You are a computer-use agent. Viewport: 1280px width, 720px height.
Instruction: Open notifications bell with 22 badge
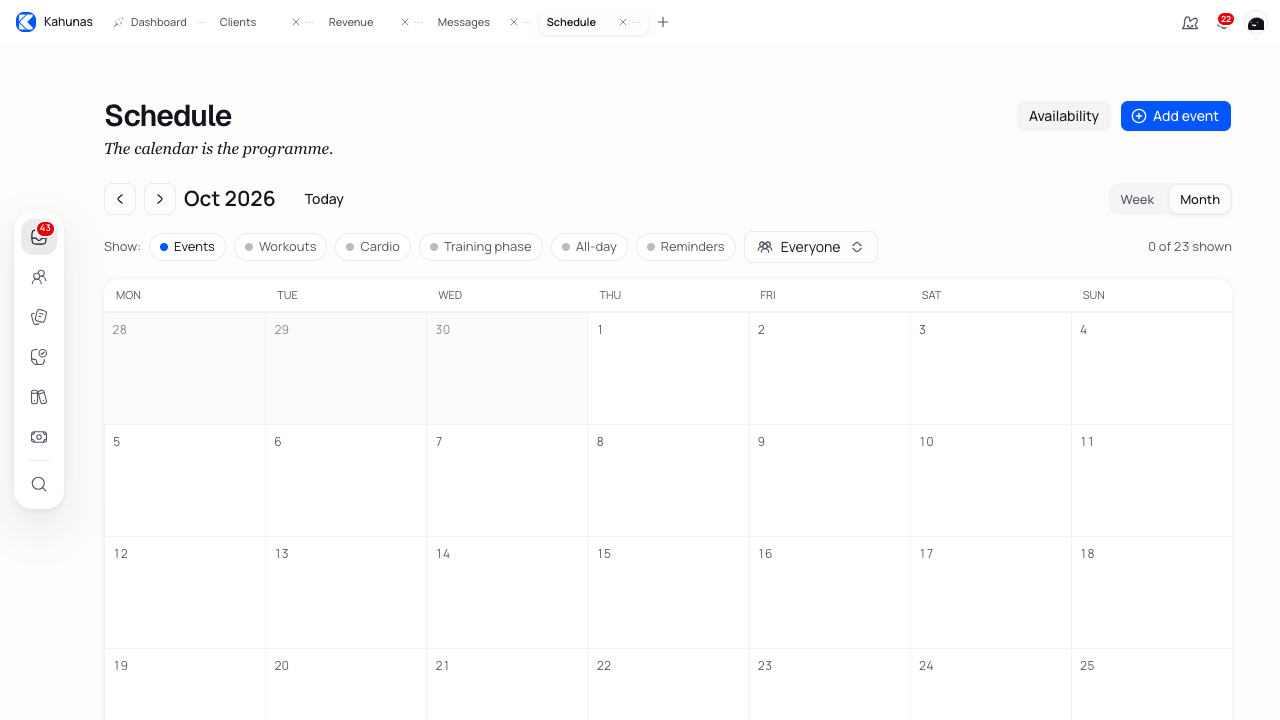coord(1222,22)
